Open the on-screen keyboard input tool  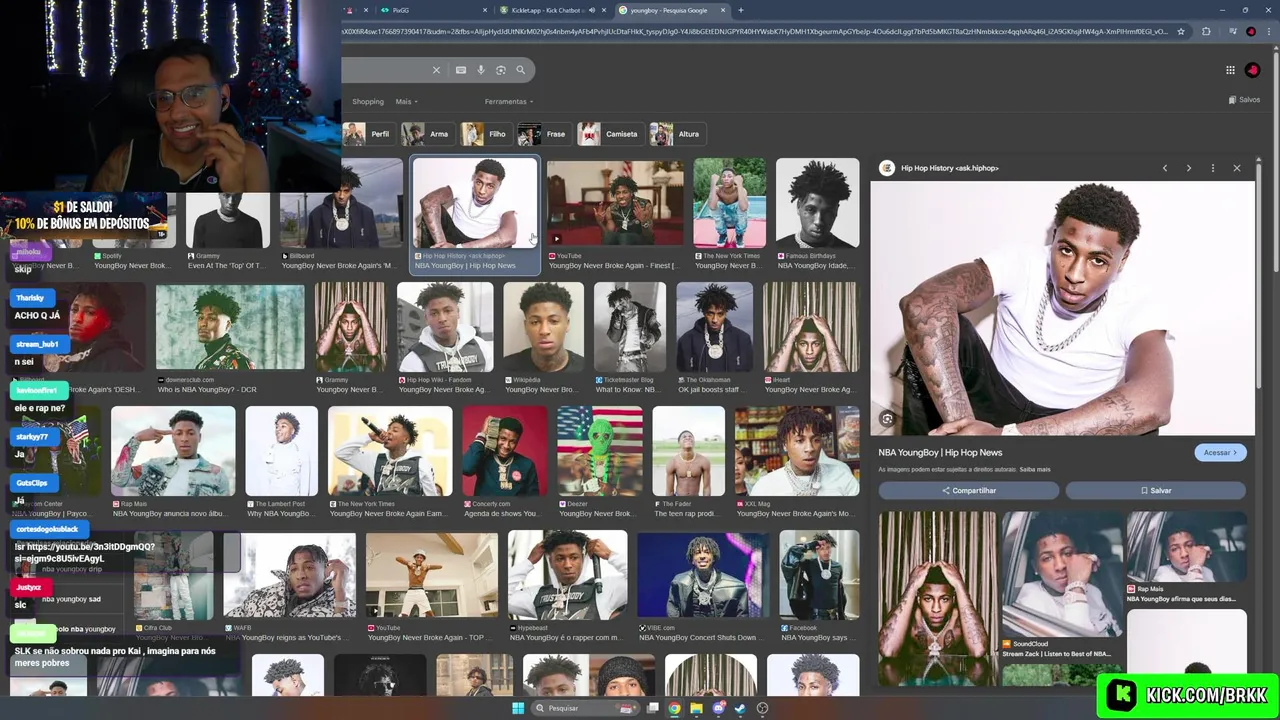click(461, 70)
